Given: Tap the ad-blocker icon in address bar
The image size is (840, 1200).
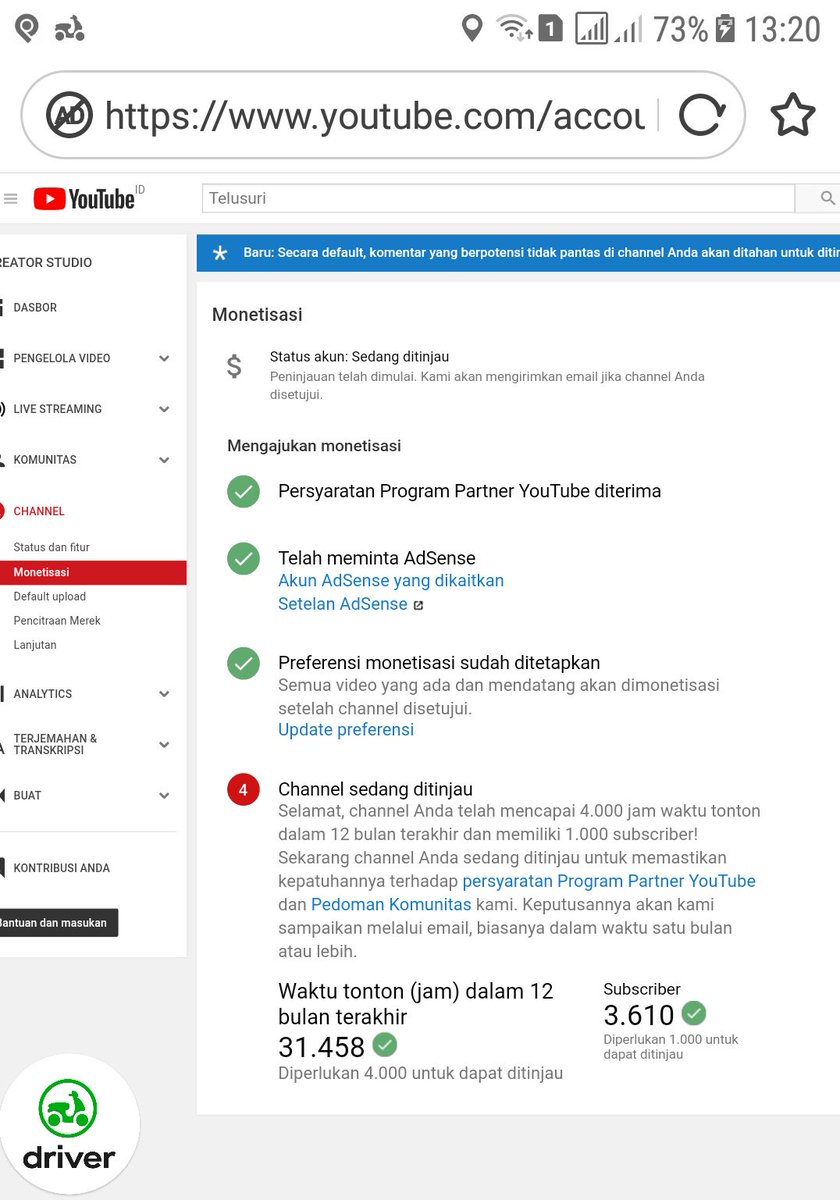Looking at the screenshot, I should pyautogui.click(x=69, y=115).
